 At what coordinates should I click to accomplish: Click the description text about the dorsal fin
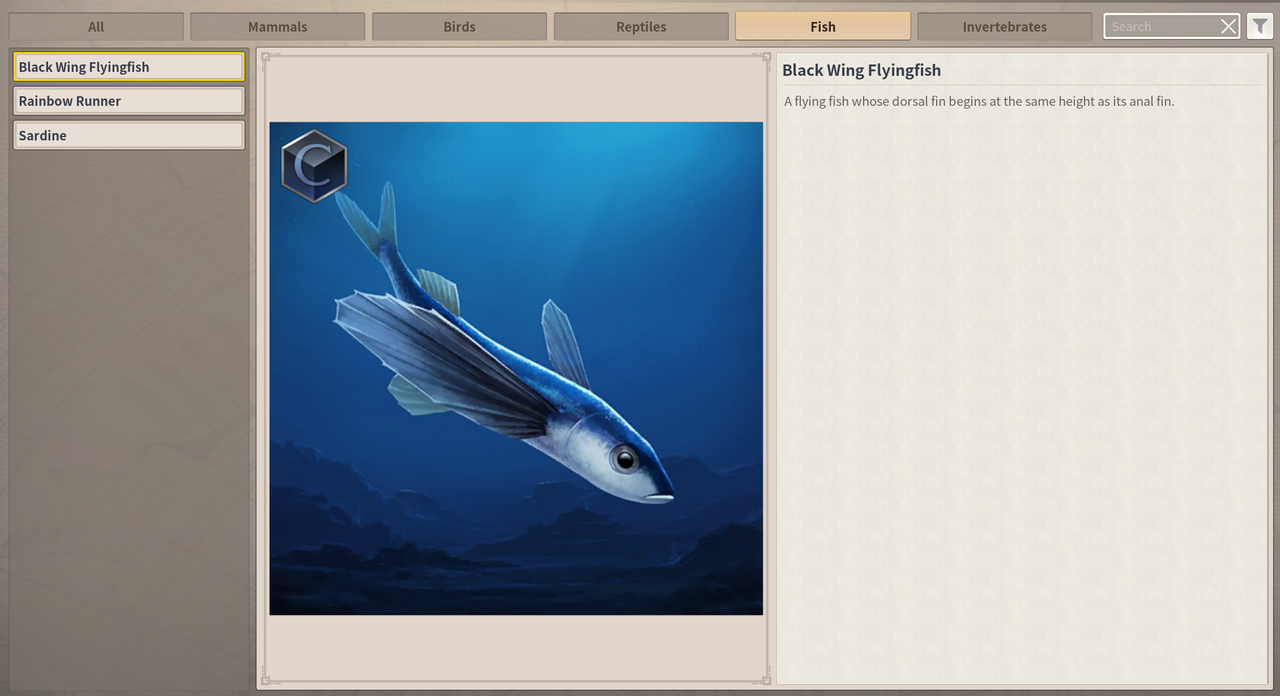point(978,101)
